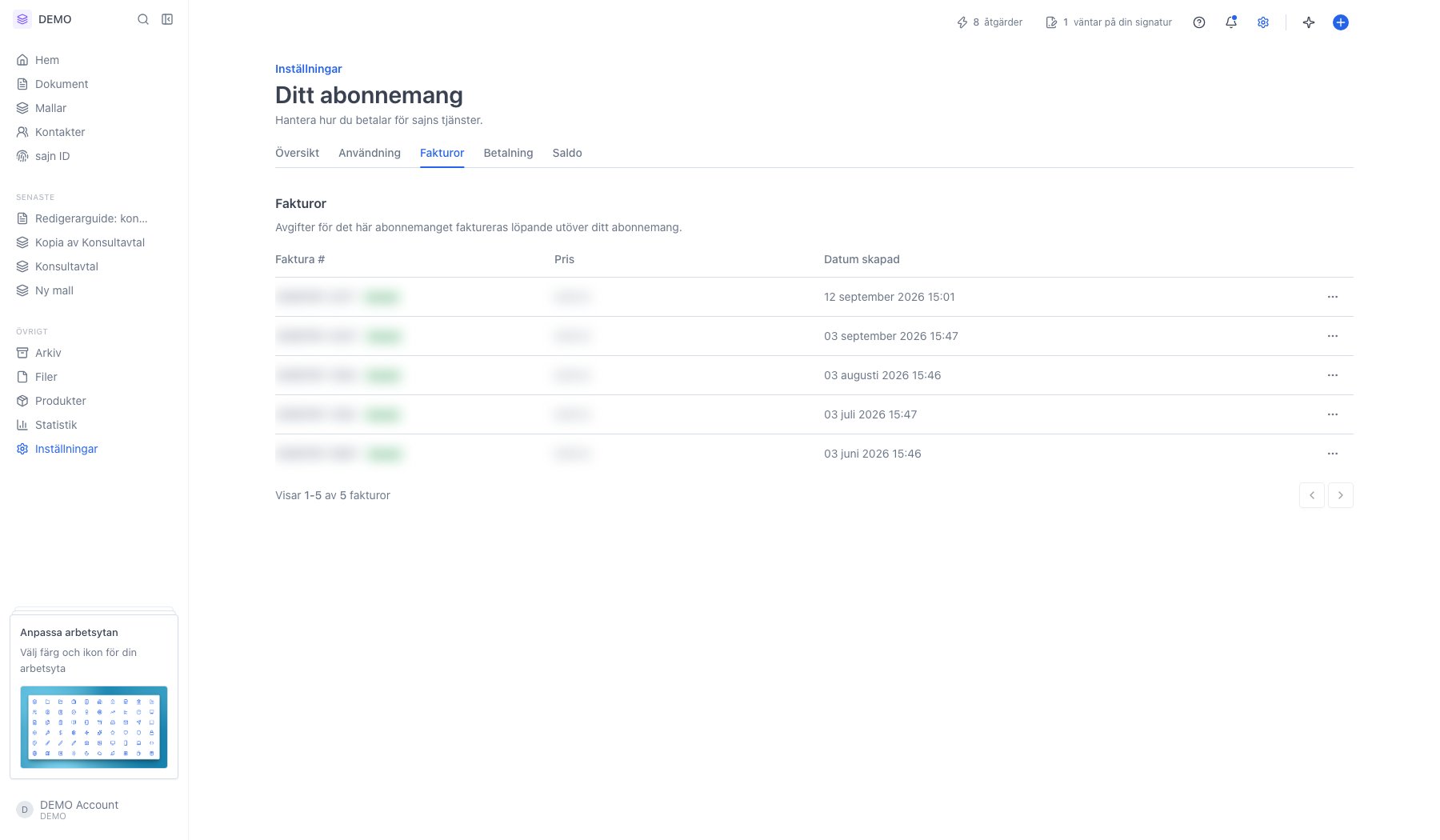The image size is (1440, 840).
Task: Open the DEMO Account profile menu
Action: pos(94,810)
